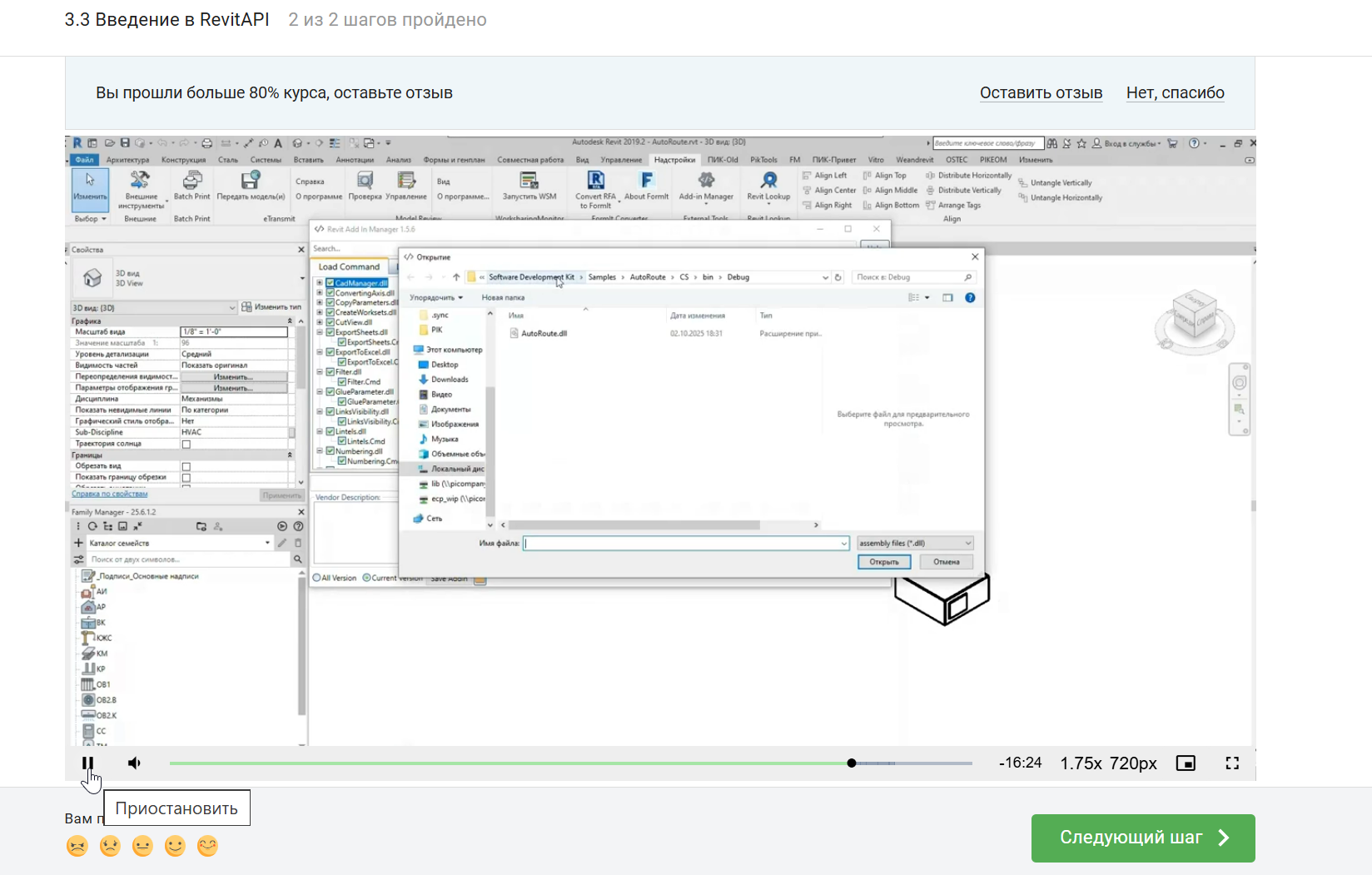
Task: Open the assembly files (*.dll) filter dropdown
Action: (x=915, y=543)
